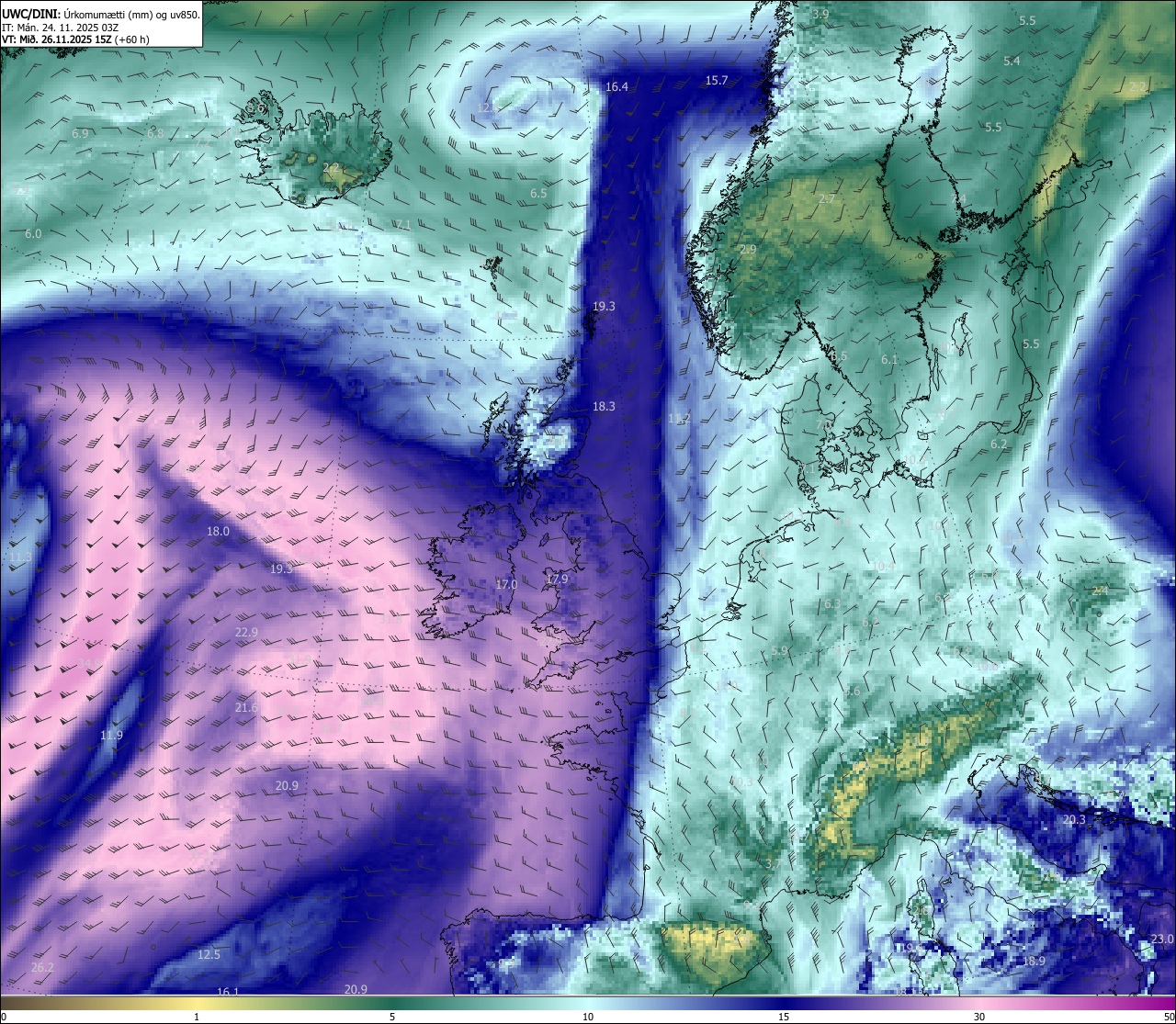Click the value 2.7 over Norway
Image resolution: width=1176 pixels, height=1024 pixels.
click(827, 198)
